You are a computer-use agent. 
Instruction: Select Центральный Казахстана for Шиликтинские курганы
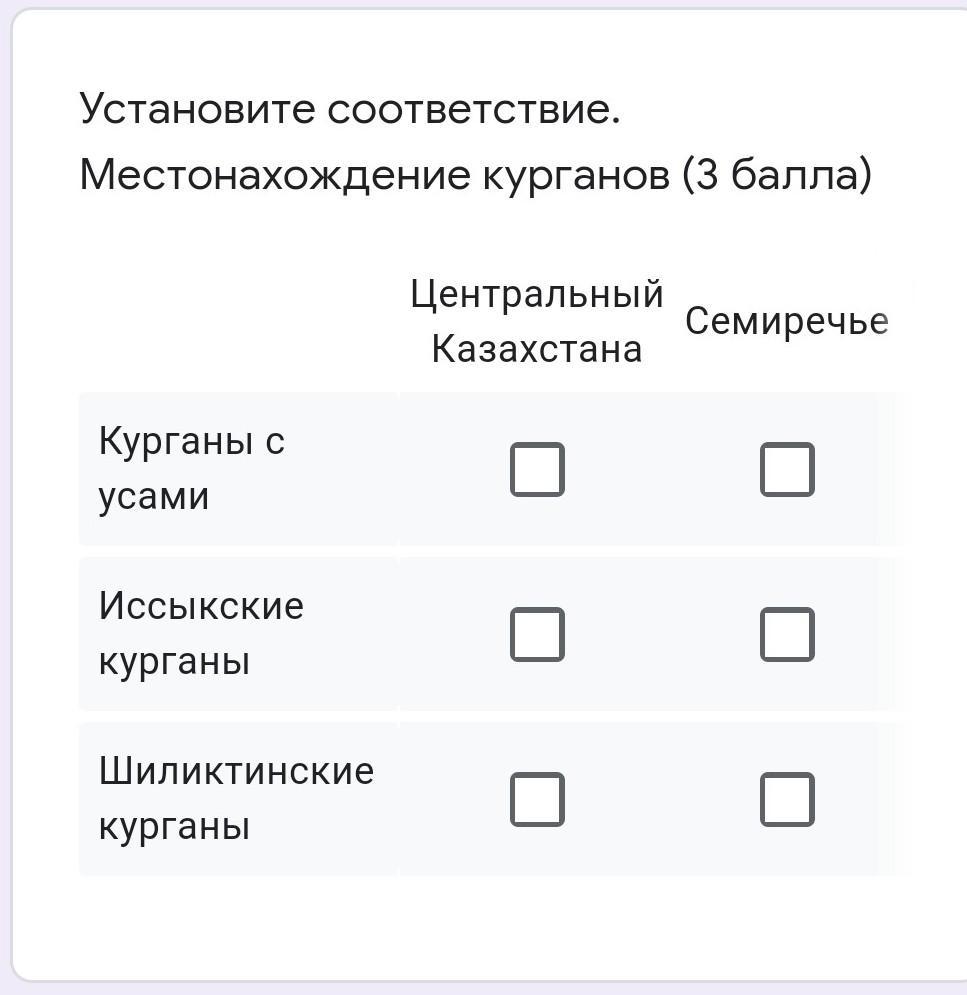pos(537,799)
